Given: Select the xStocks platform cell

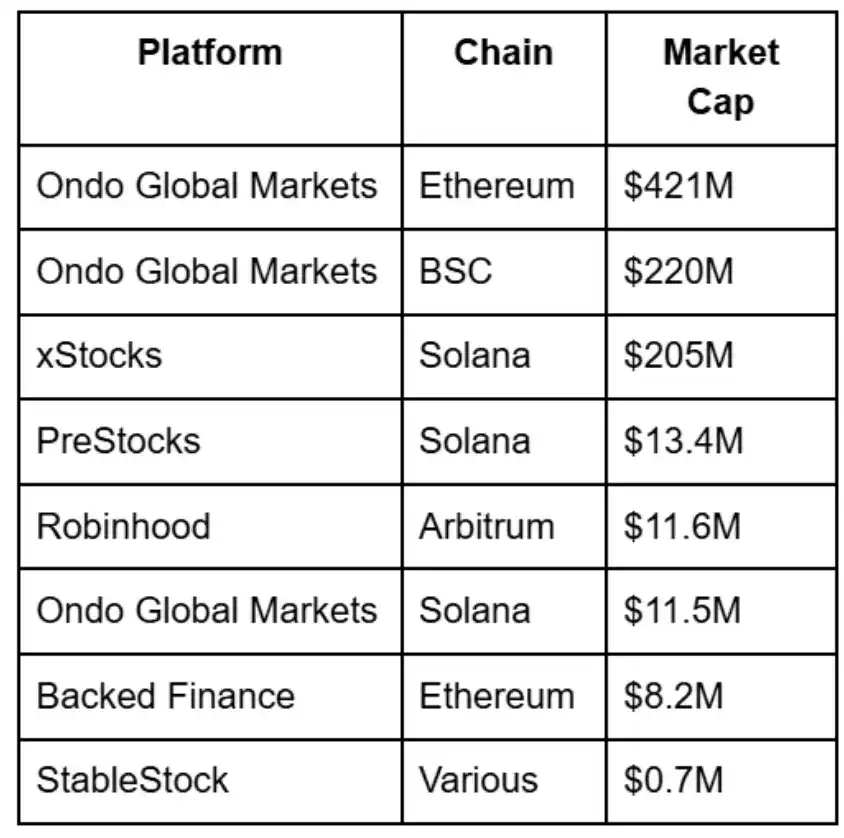Looking at the screenshot, I should [x=99, y=356].
